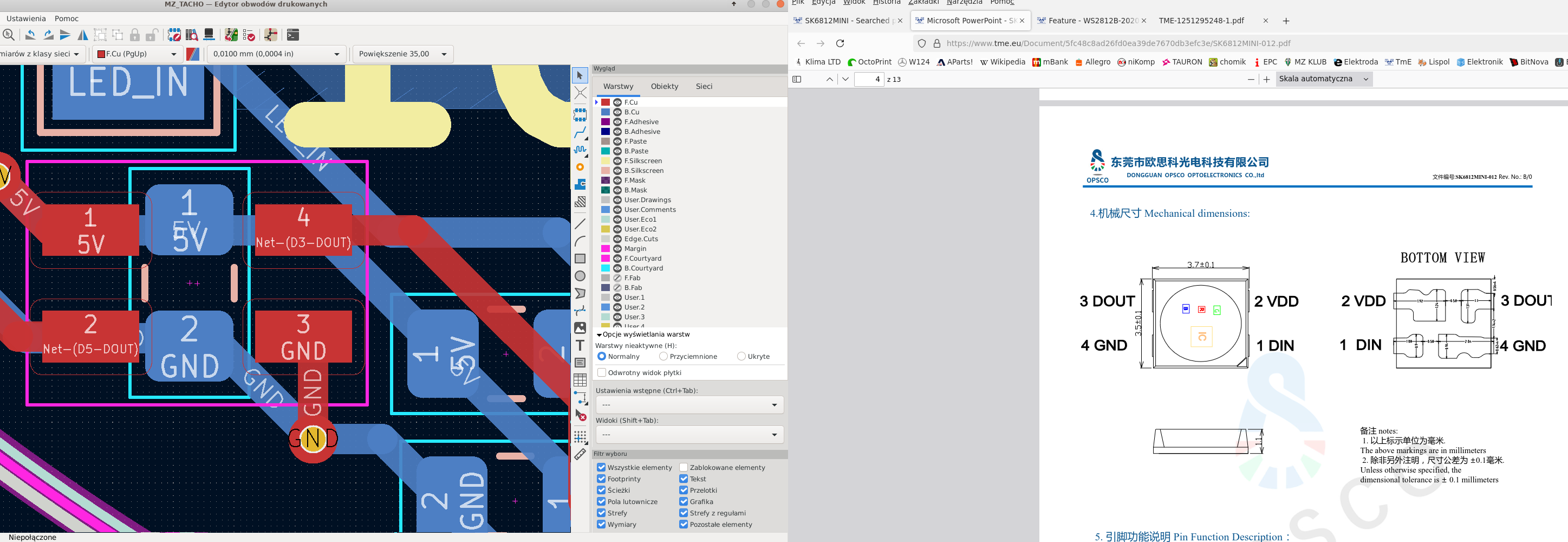Activate the Measure ruler tool
The image size is (1568, 542).
580,454
